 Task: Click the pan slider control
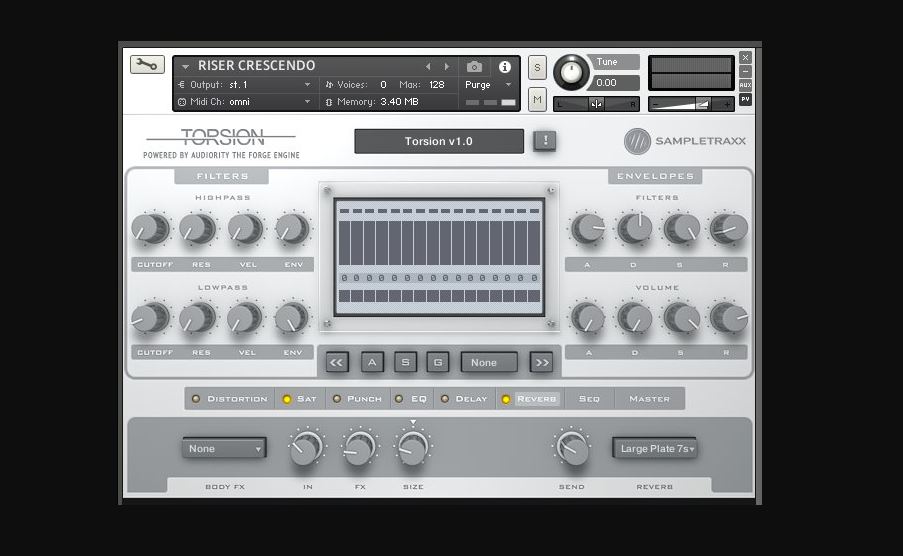tap(596, 104)
